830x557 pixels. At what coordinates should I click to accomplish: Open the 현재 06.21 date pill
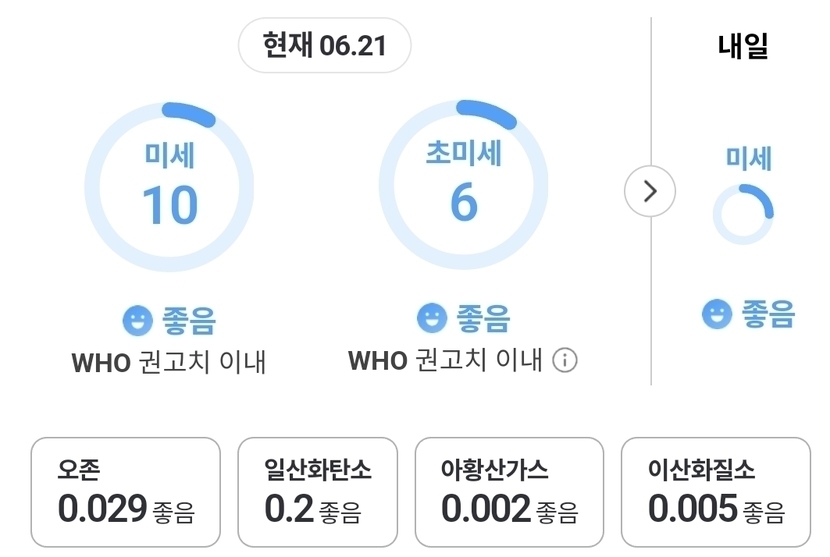pos(324,45)
